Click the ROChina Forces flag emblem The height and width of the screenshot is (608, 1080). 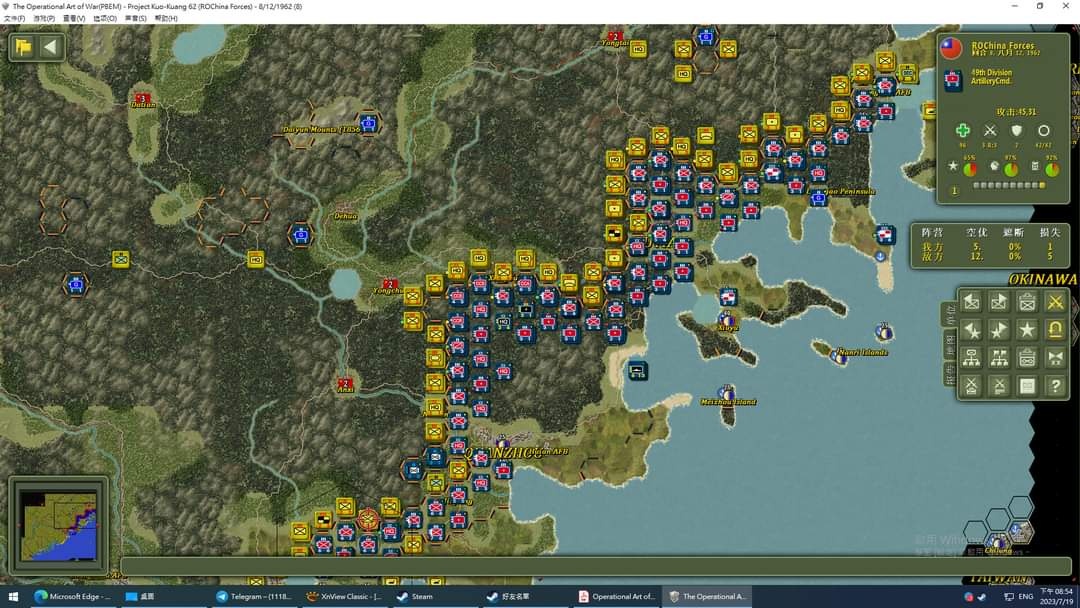click(x=952, y=48)
